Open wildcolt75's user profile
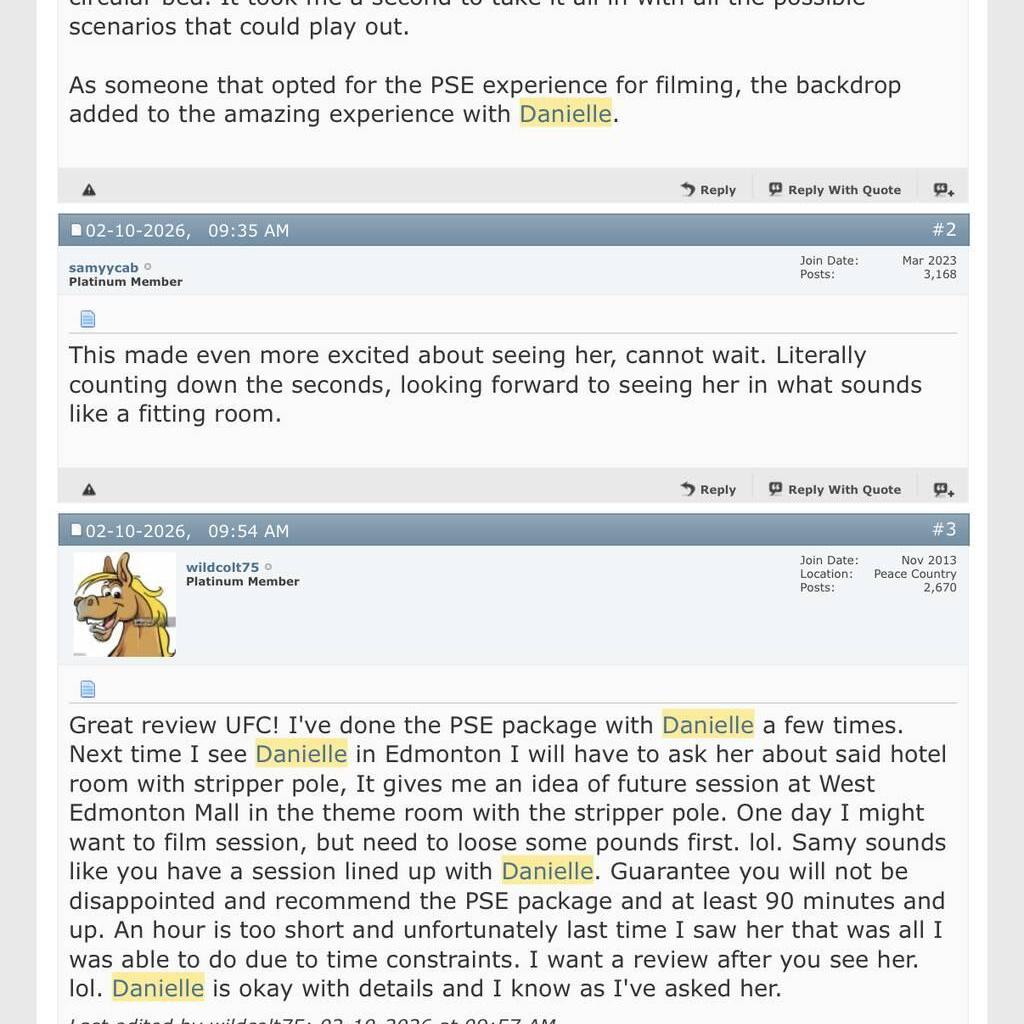The image size is (1024, 1024). 222,567
